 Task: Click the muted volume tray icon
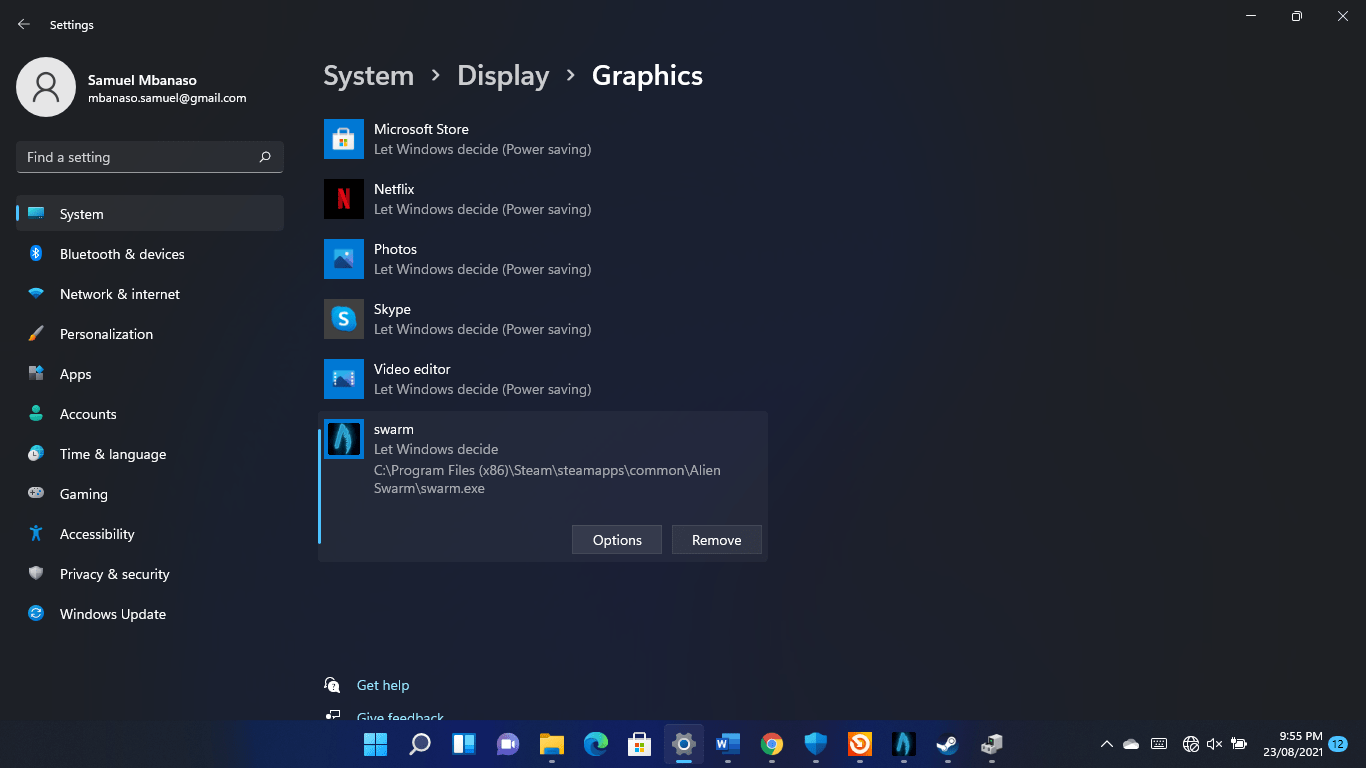coord(1215,744)
